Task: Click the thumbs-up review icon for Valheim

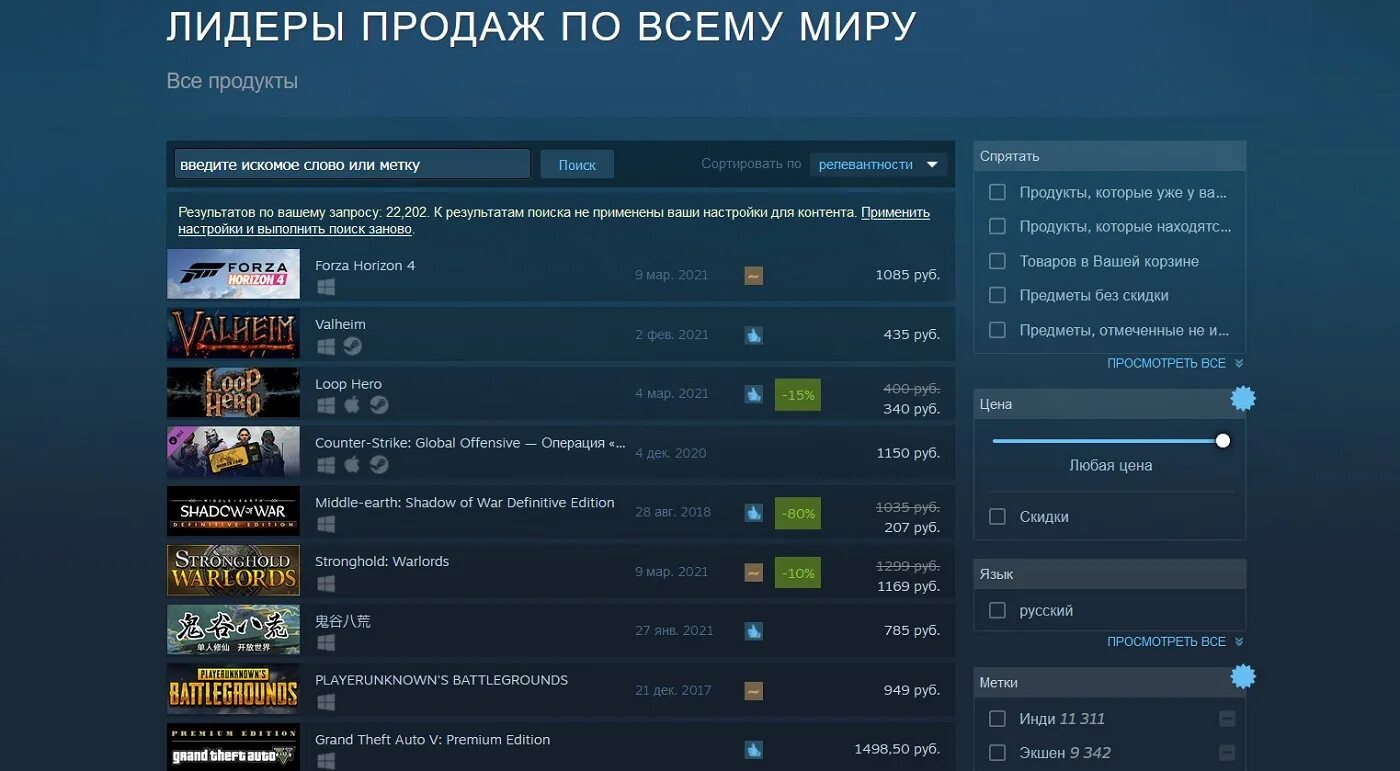Action: [x=754, y=335]
